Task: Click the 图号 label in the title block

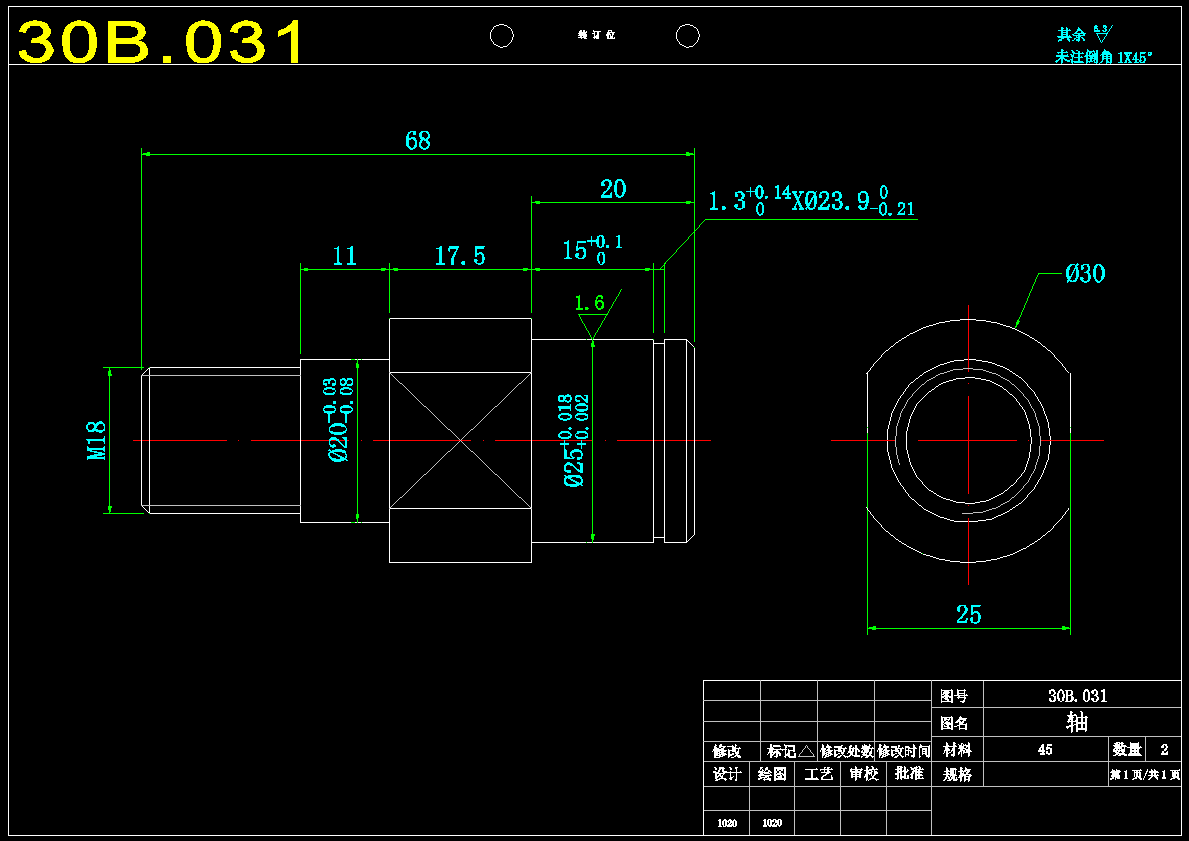Action: click(x=954, y=696)
